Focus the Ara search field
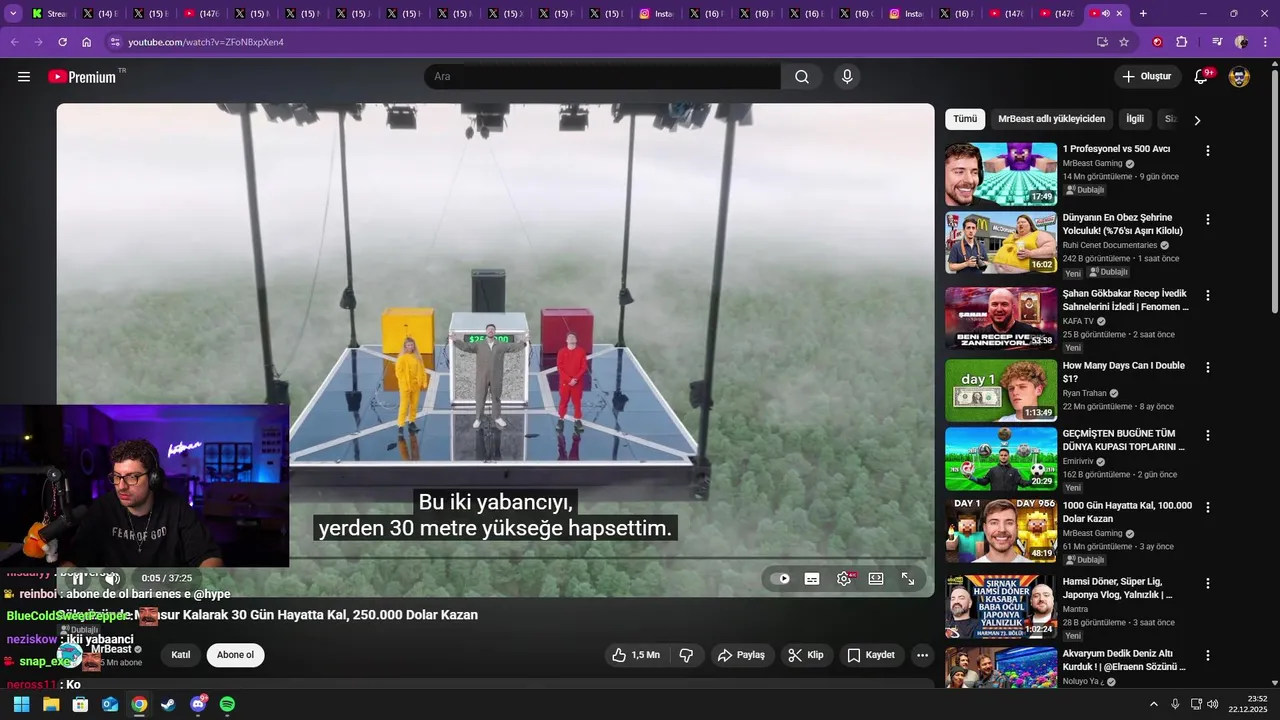This screenshot has width=1280, height=720. click(603, 77)
